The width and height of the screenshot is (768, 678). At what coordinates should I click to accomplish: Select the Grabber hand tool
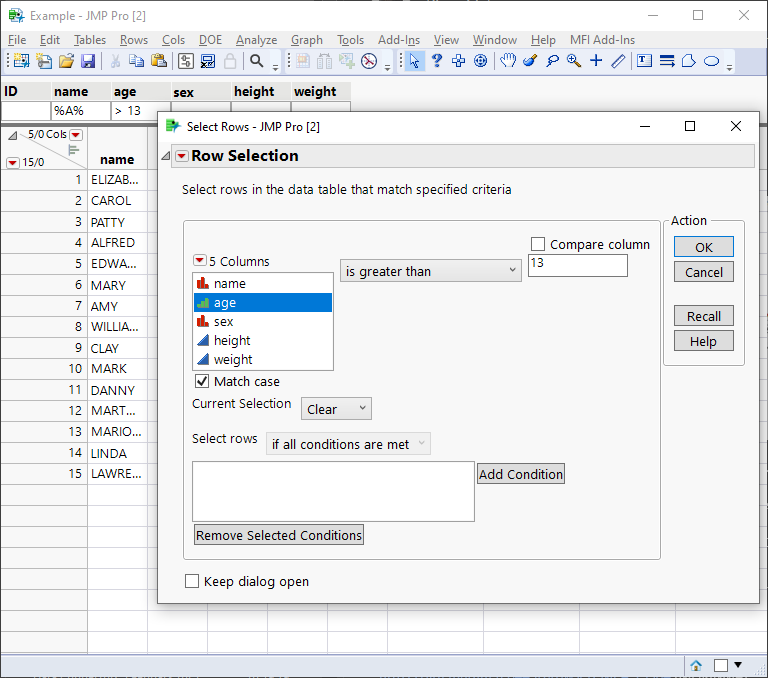click(x=508, y=62)
